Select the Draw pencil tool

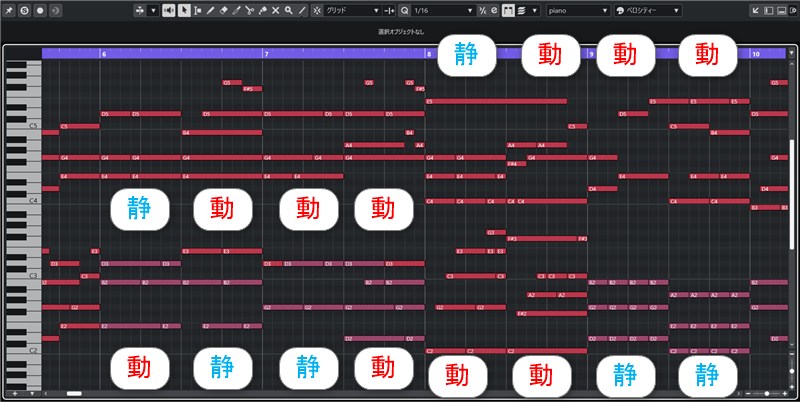click(x=210, y=10)
